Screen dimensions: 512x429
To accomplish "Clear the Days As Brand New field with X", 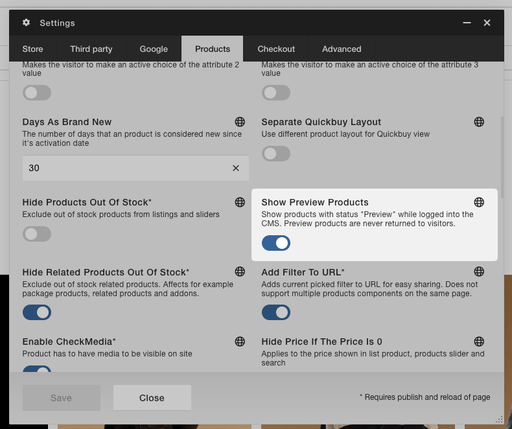I will (x=236, y=168).
